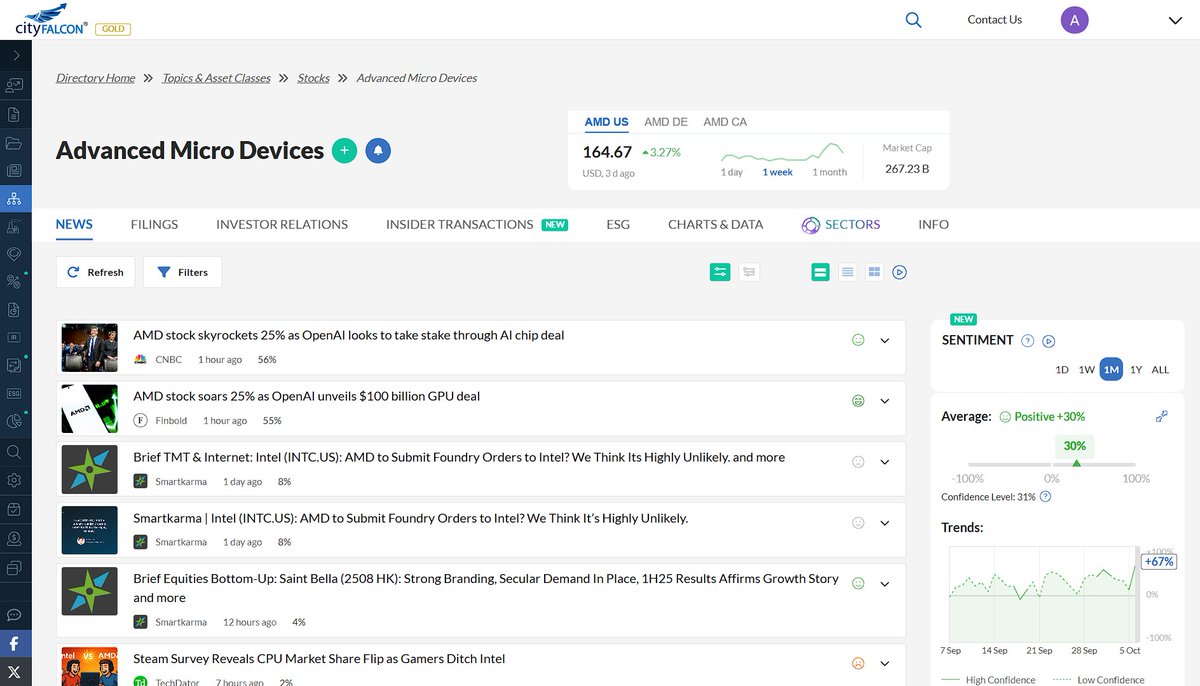Switch price sparkline to 1 day

tap(732, 172)
